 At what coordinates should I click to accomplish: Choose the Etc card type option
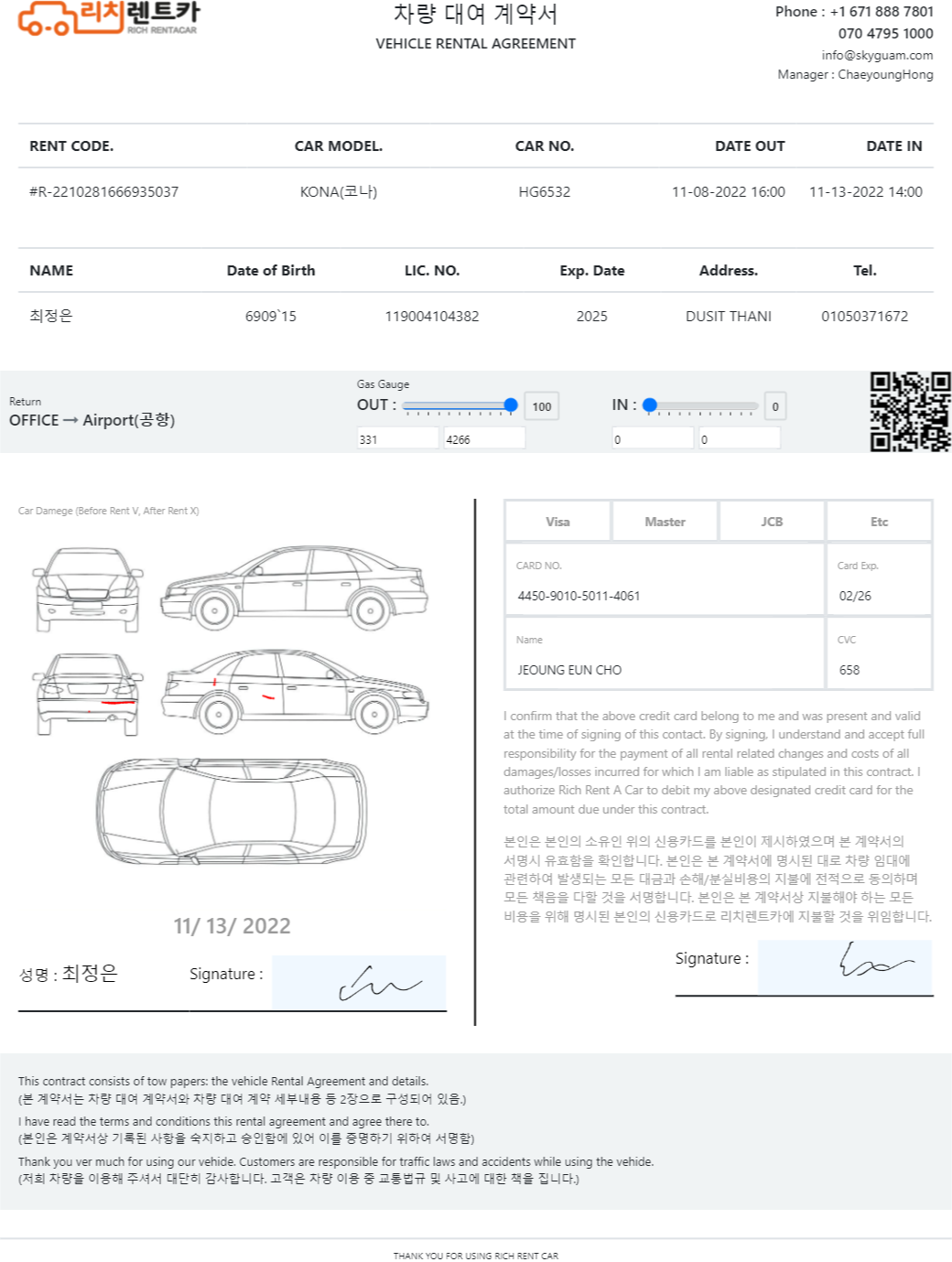879,522
